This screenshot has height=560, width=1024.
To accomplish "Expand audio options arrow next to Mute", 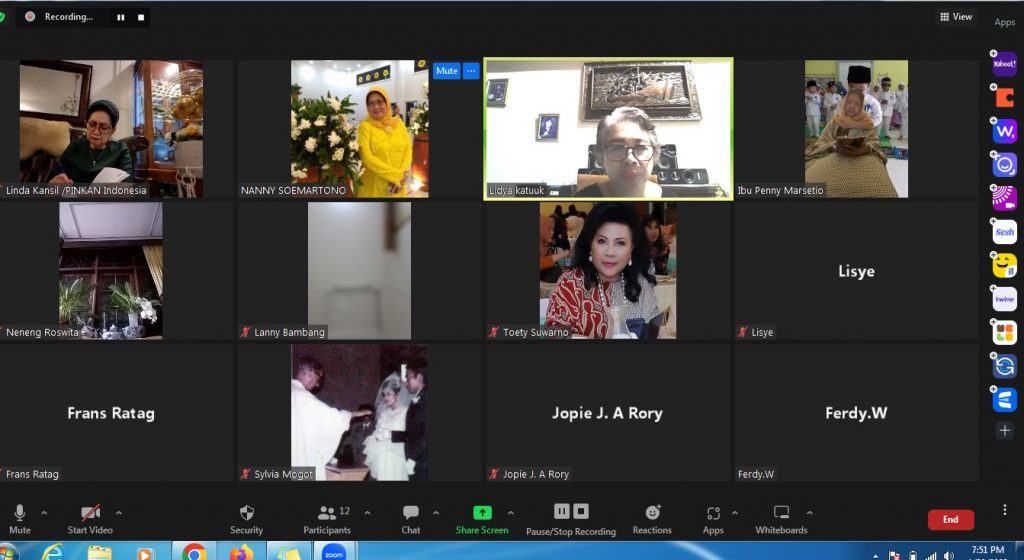I will [43, 513].
